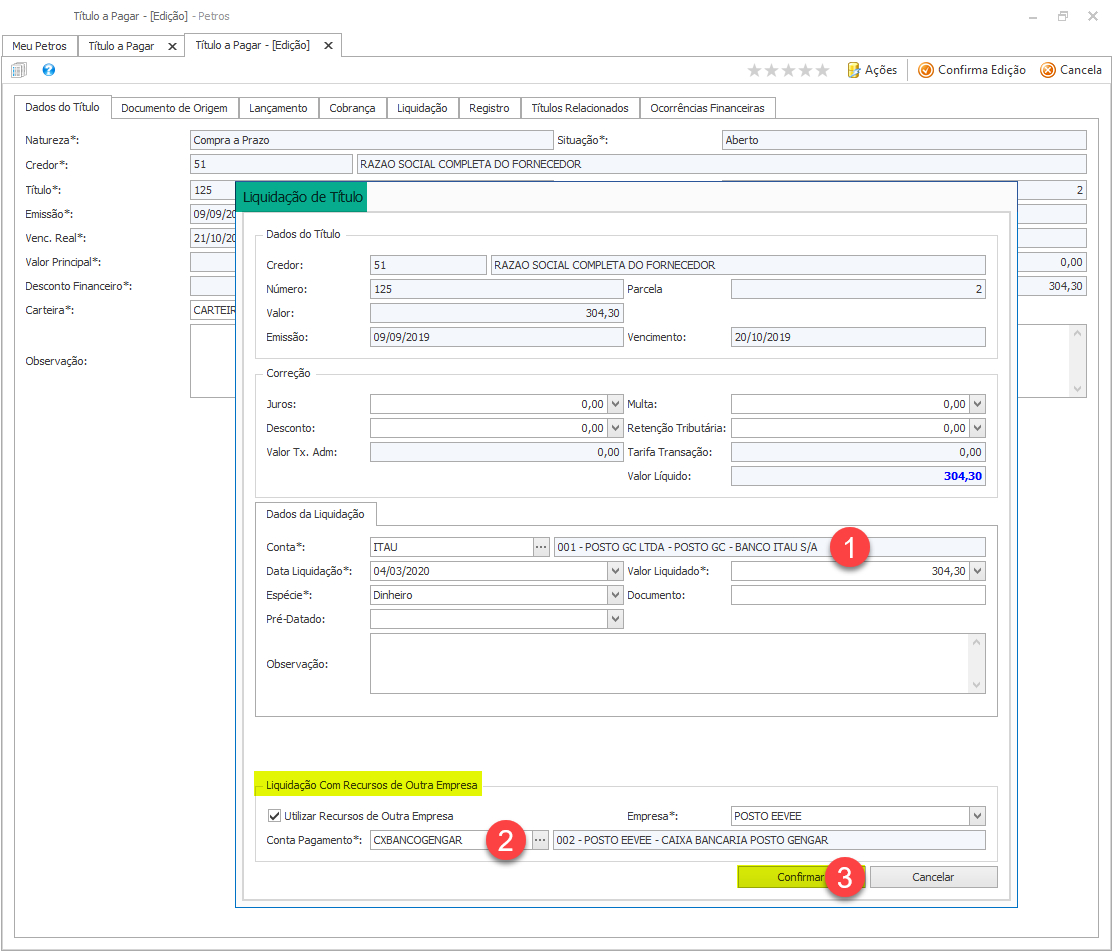Open the Espécie dropdown showing Dinheiro
The width and height of the screenshot is (1113, 952).
pyautogui.click(x=615, y=595)
